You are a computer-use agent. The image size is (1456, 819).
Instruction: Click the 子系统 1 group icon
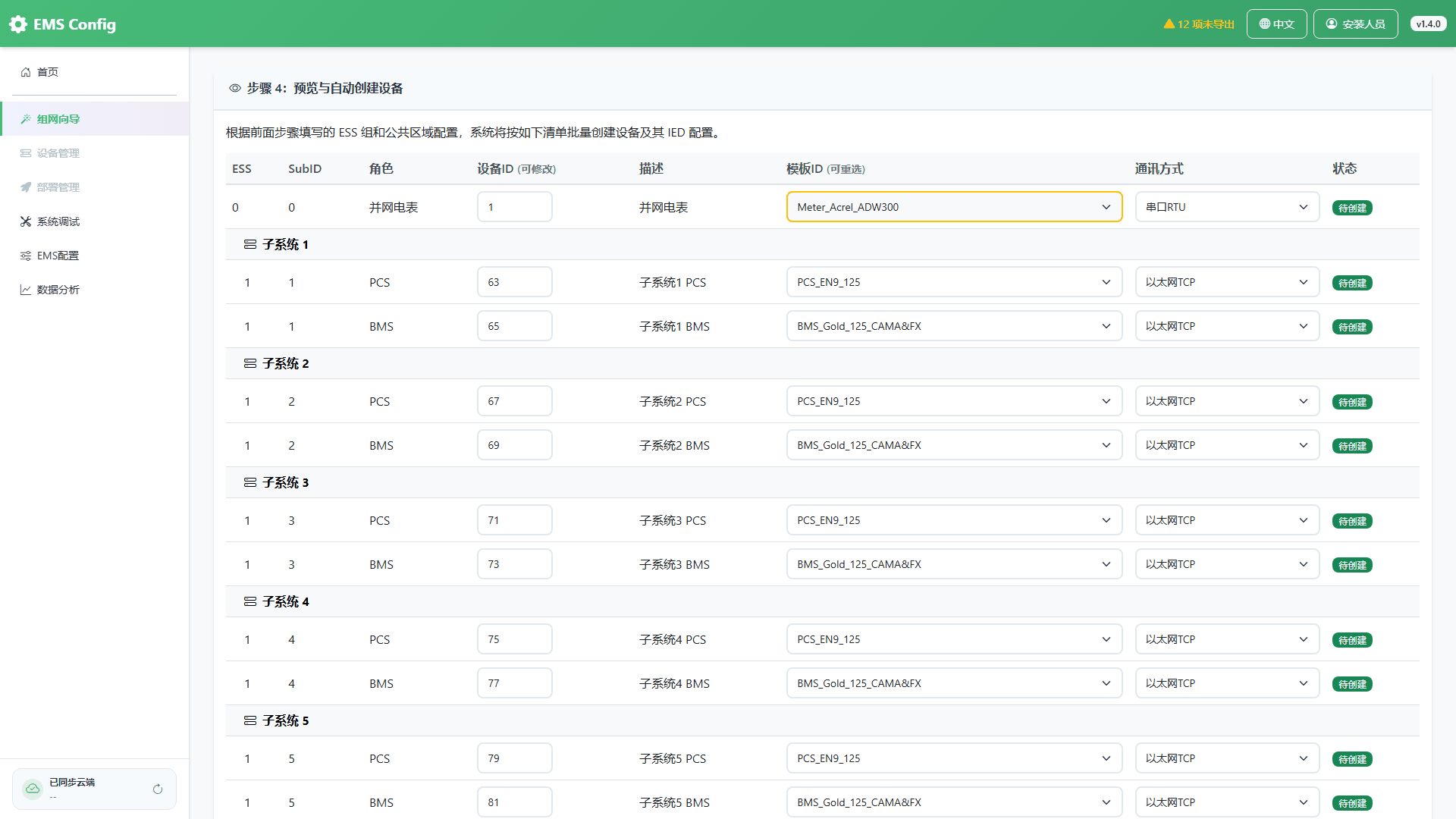(x=250, y=245)
